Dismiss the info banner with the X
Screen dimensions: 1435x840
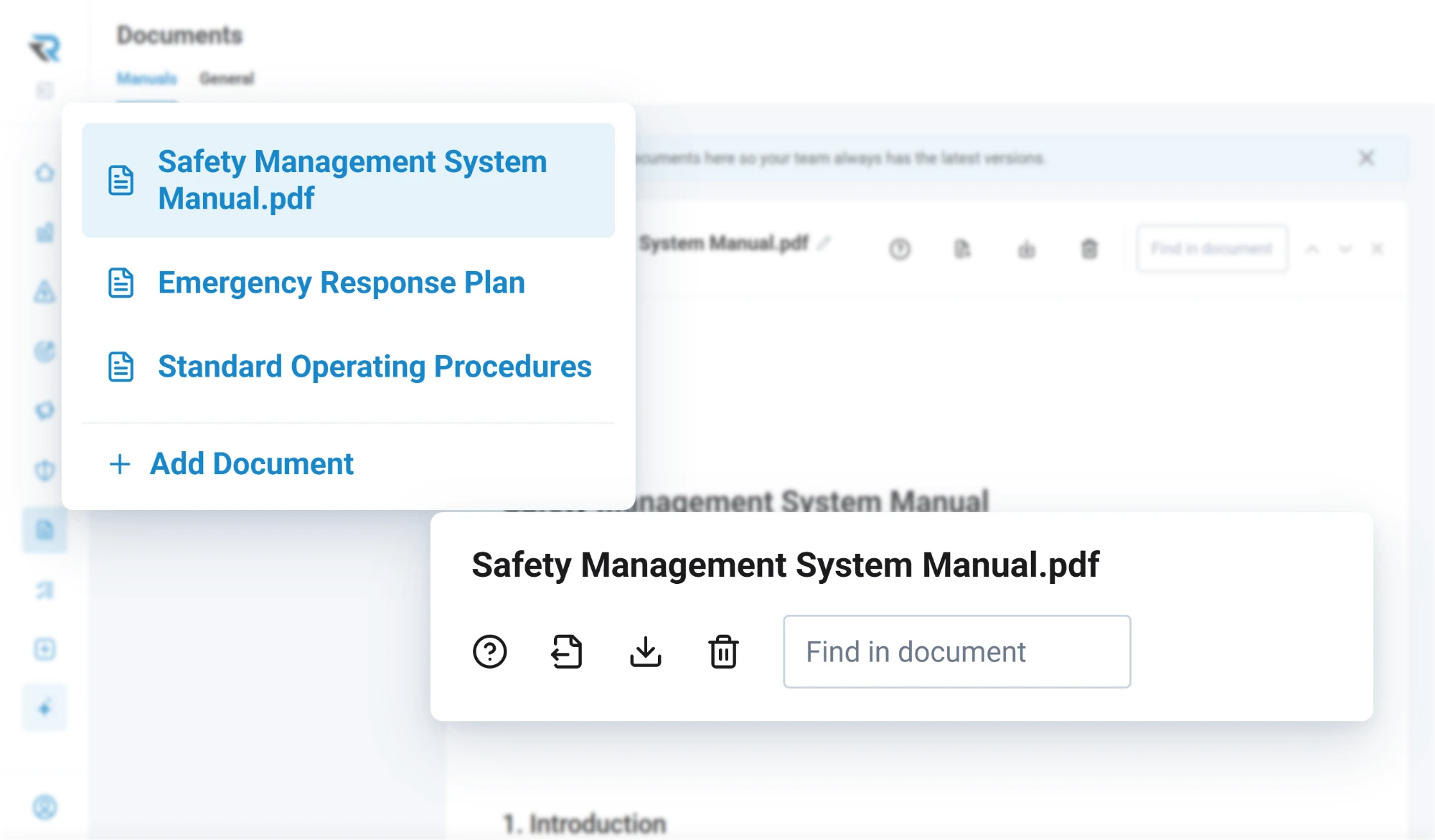pos(1366,158)
